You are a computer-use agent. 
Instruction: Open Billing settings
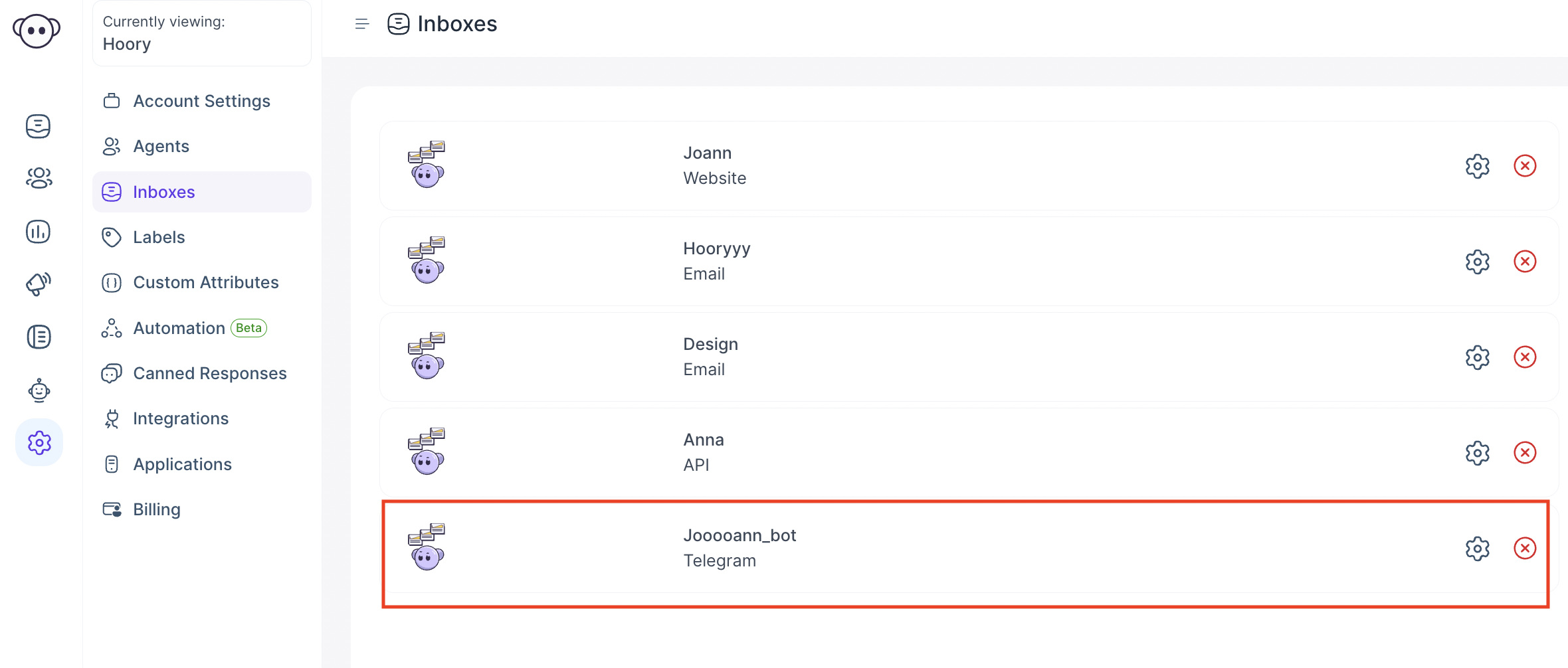tap(202, 509)
